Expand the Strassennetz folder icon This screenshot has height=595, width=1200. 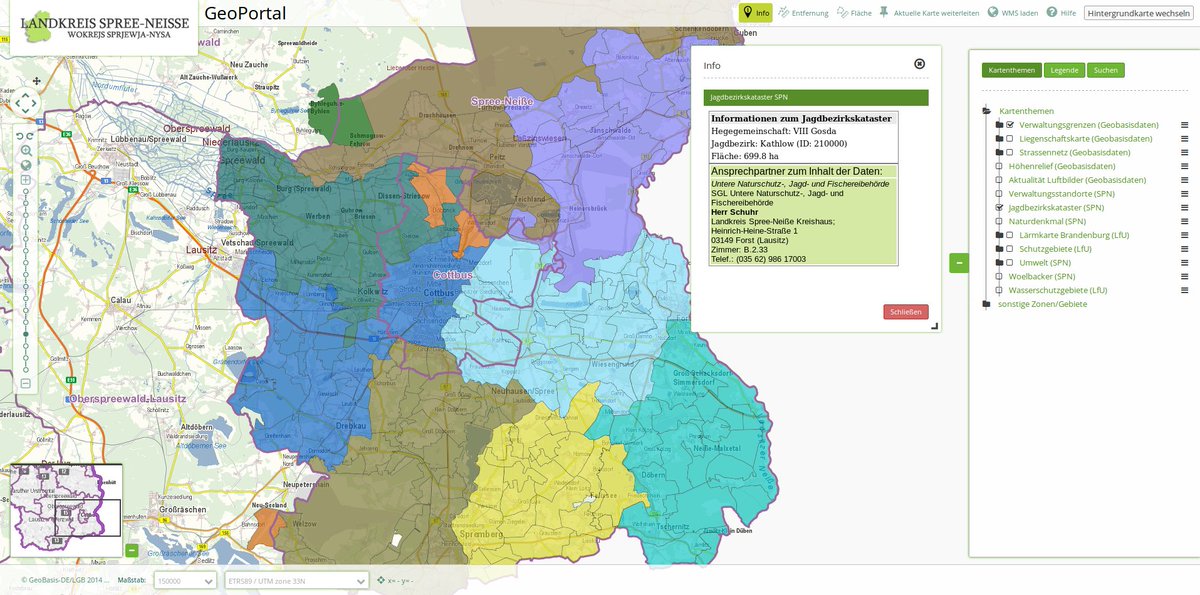pyautogui.click(x=999, y=152)
